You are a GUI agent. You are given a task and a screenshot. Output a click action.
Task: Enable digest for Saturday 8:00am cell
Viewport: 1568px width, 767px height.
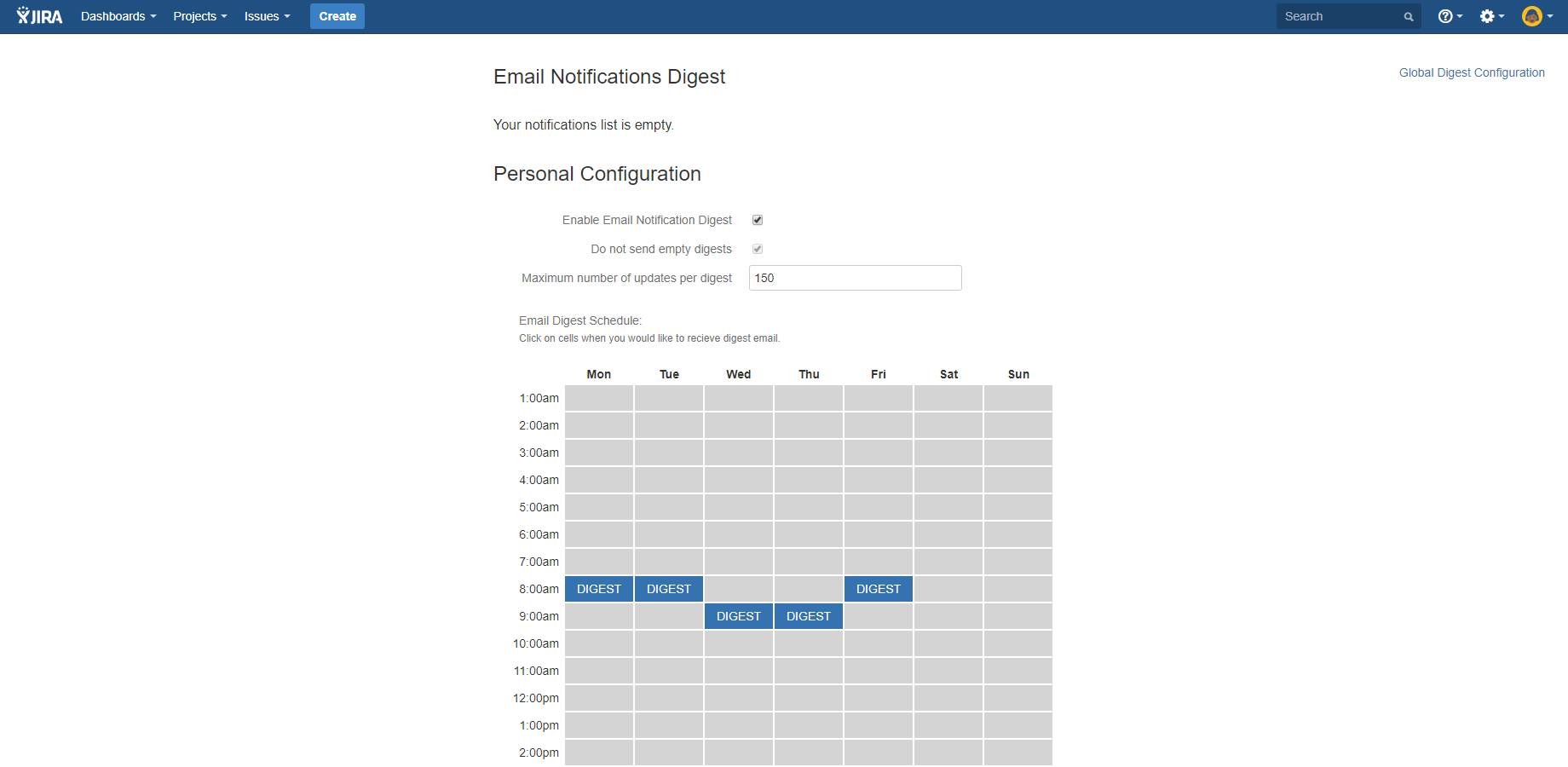[948, 589]
